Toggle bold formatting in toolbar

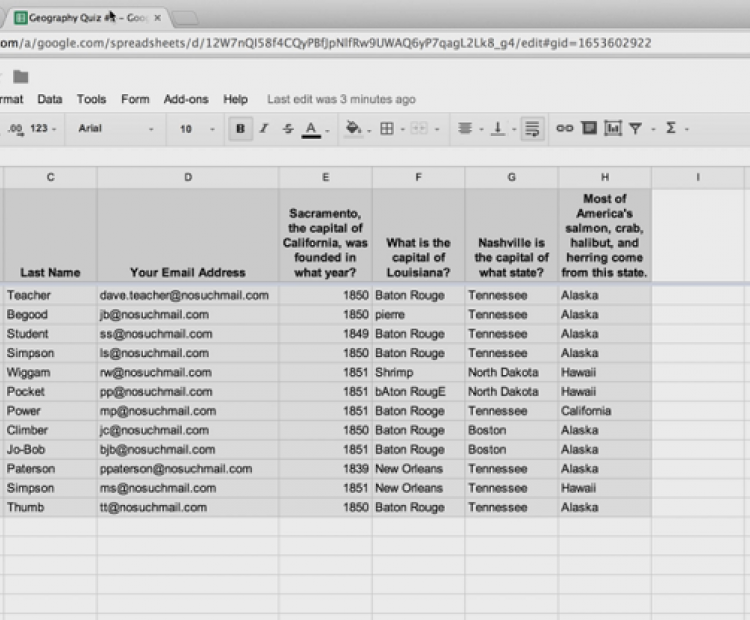240,129
